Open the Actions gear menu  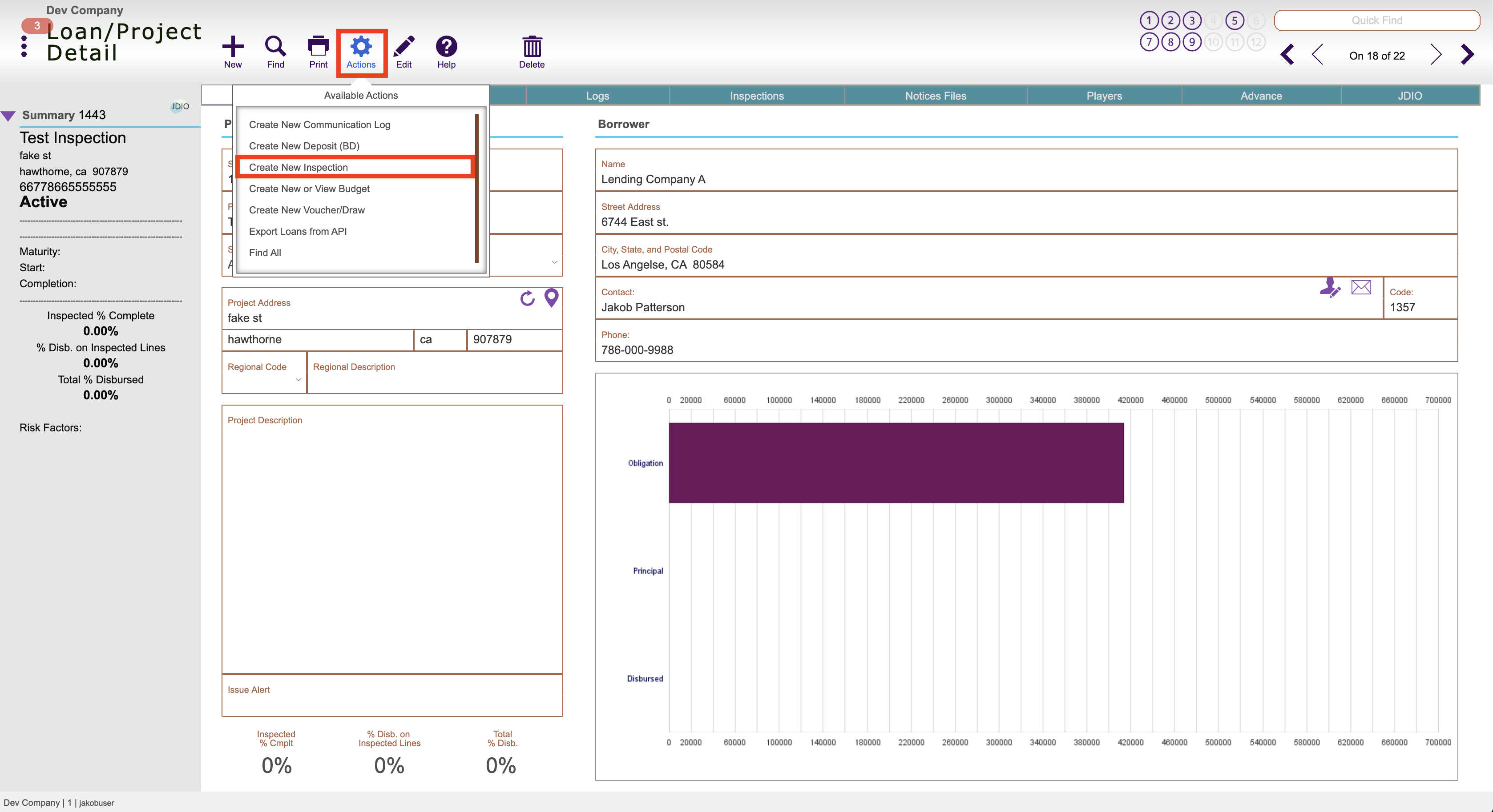click(x=361, y=51)
